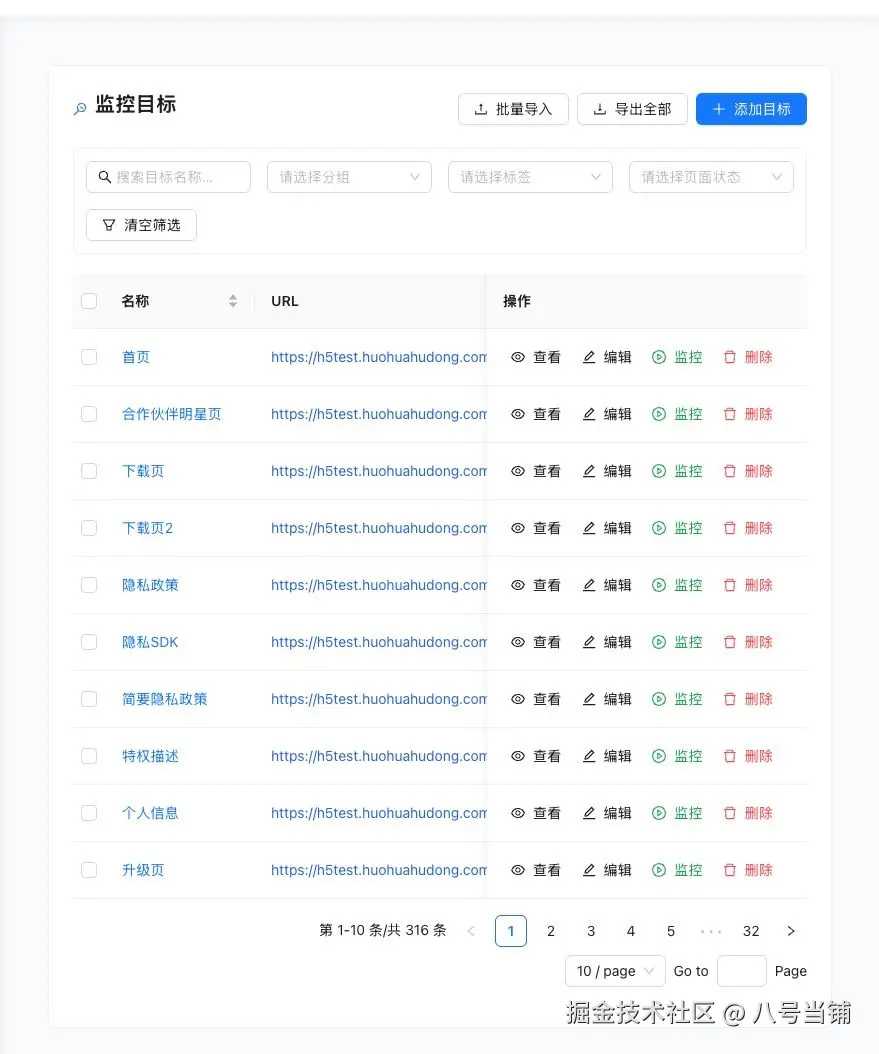Open the URL link of 下载页2
The width and height of the screenshot is (879, 1054).
click(378, 528)
